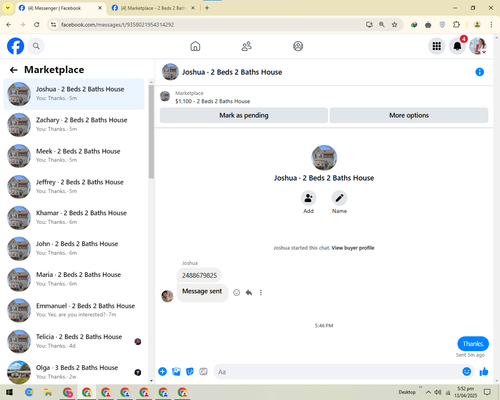500x400 pixels.
Task: Open browser zoom magnifier icon
Action: (x=382, y=24)
